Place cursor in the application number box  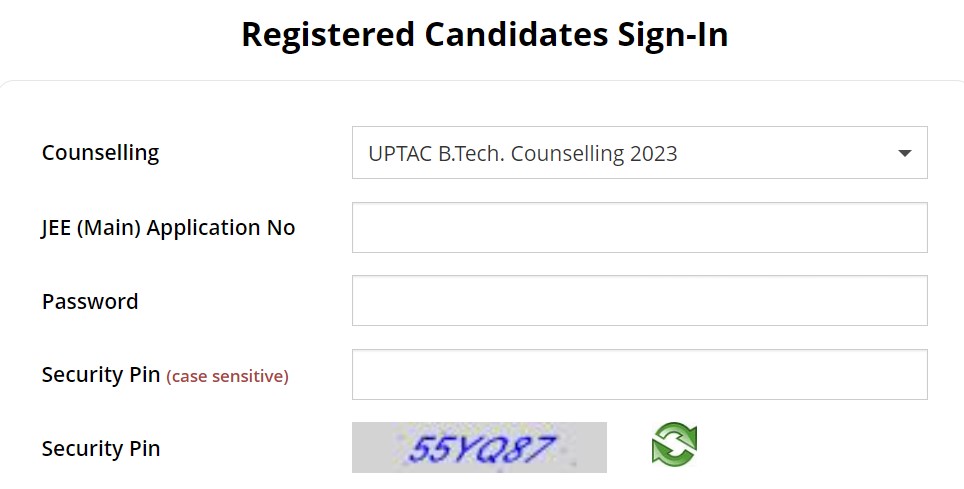pyautogui.click(x=639, y=227)
